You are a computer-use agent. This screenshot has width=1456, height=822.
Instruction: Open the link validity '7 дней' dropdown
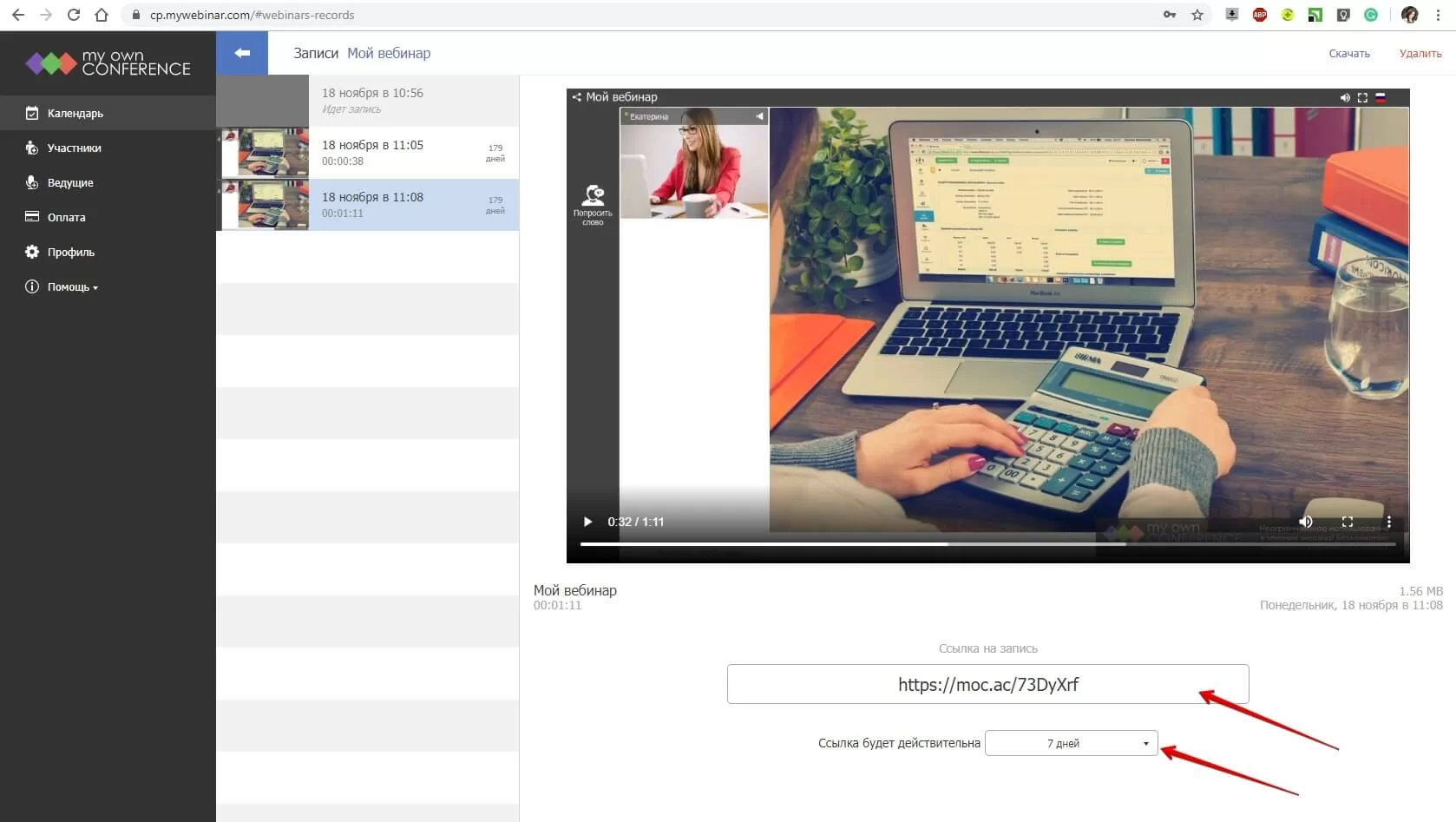coord(1071,743)
